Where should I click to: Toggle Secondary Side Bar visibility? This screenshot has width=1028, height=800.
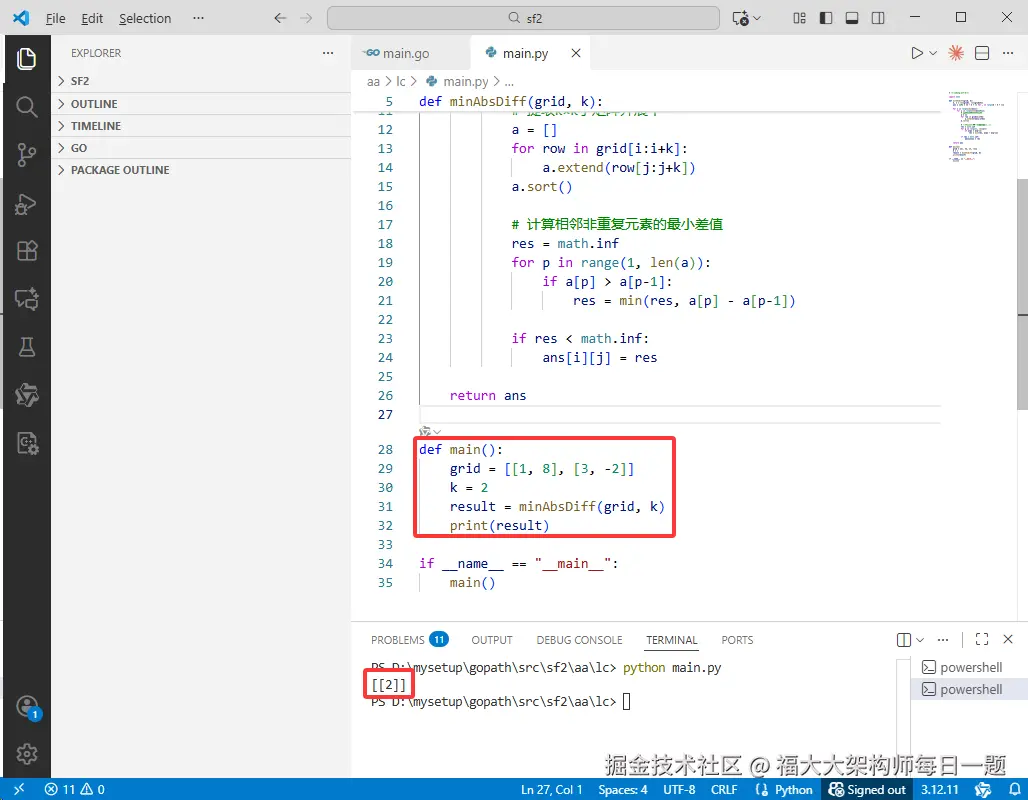coord(878,18)
